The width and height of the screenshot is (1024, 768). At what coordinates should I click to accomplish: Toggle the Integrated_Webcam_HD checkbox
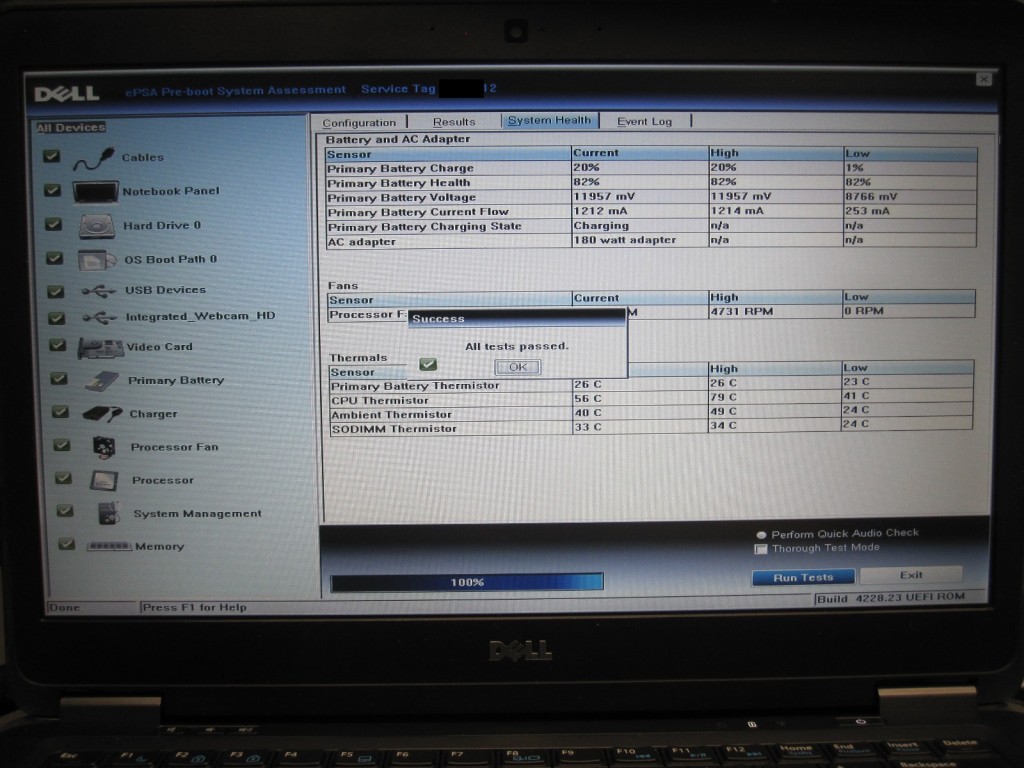point(57,318)
